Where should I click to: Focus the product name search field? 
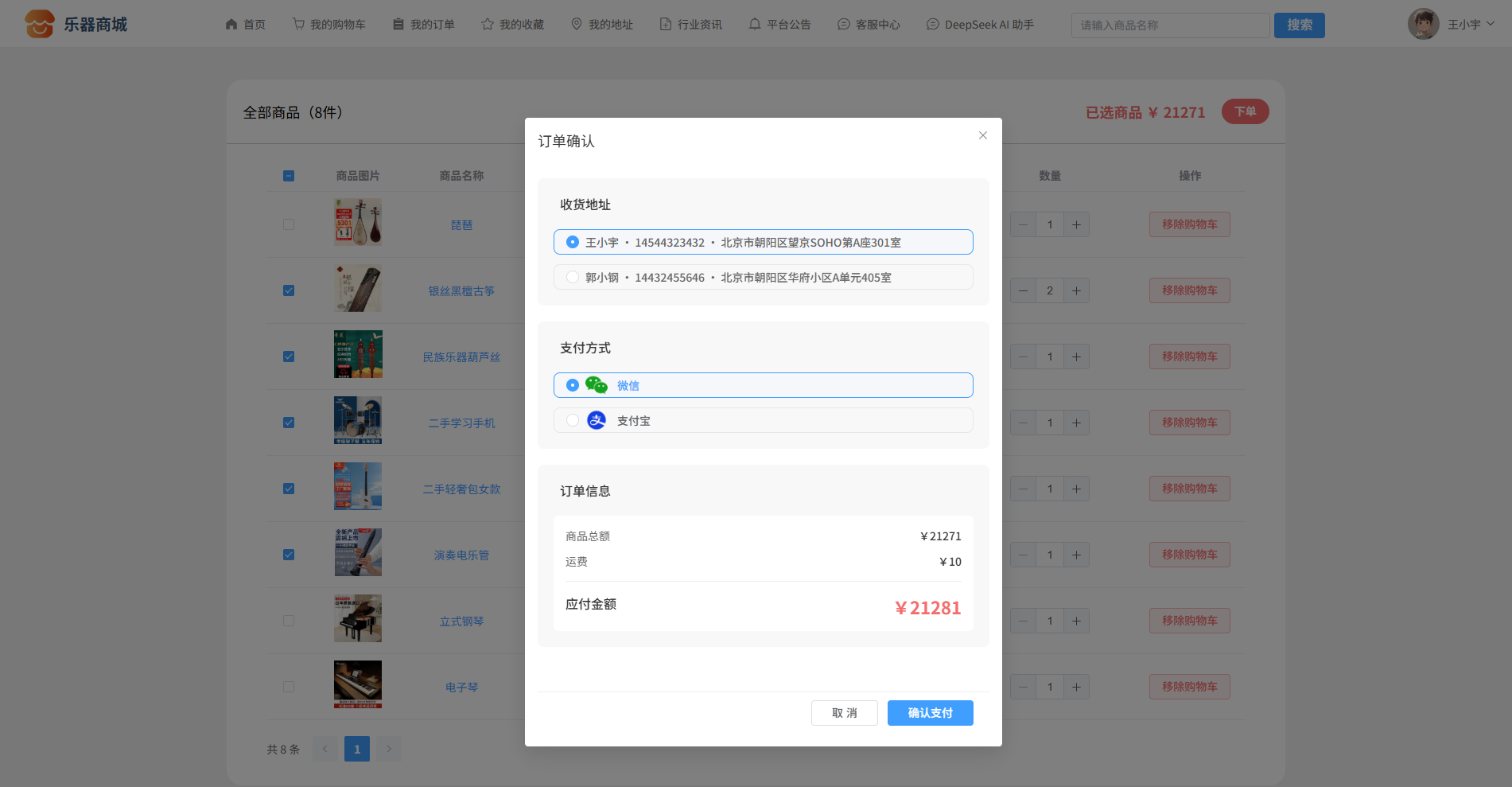(1169, 25)
